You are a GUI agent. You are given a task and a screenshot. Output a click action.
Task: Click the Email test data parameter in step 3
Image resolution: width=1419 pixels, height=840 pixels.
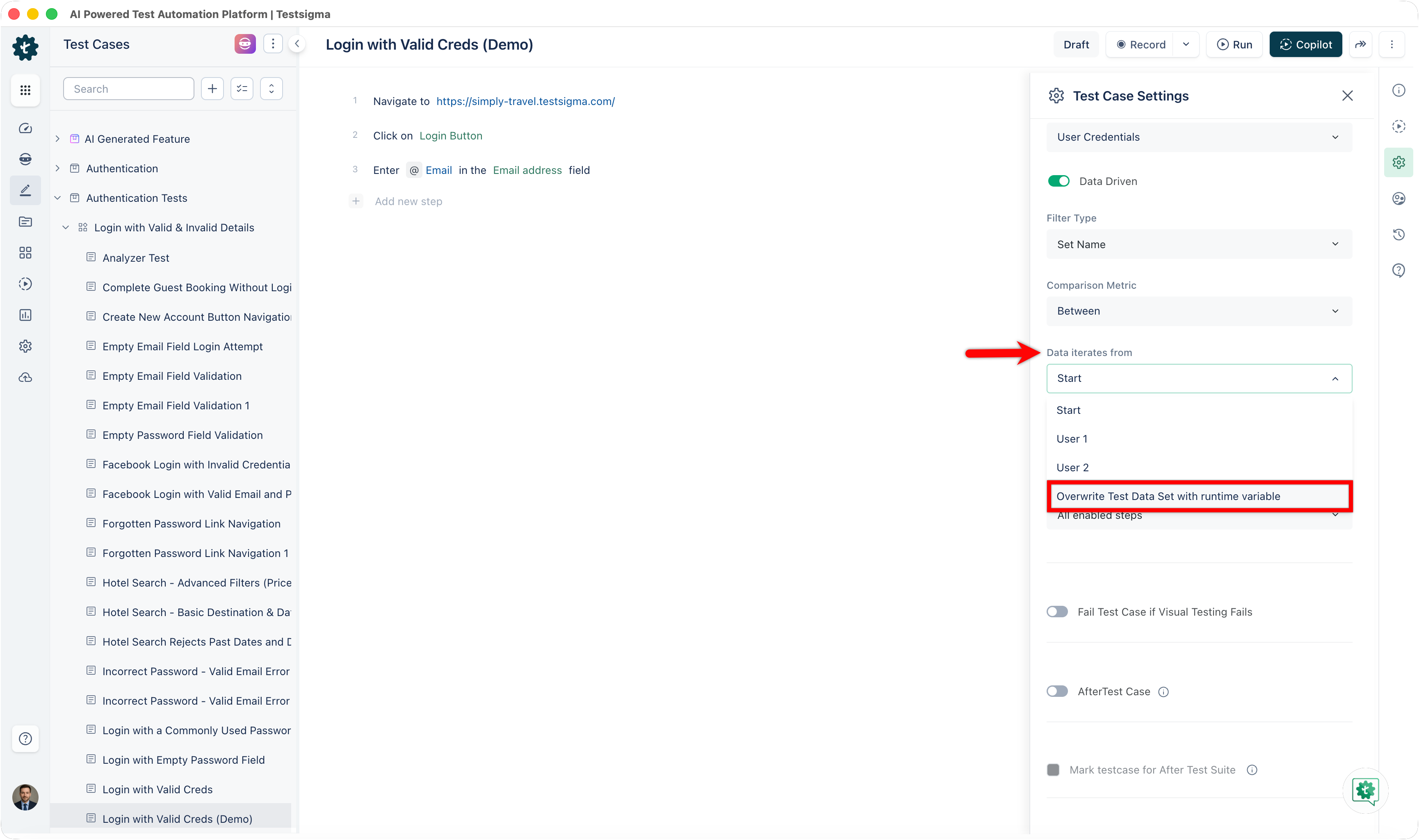point(439,170)
